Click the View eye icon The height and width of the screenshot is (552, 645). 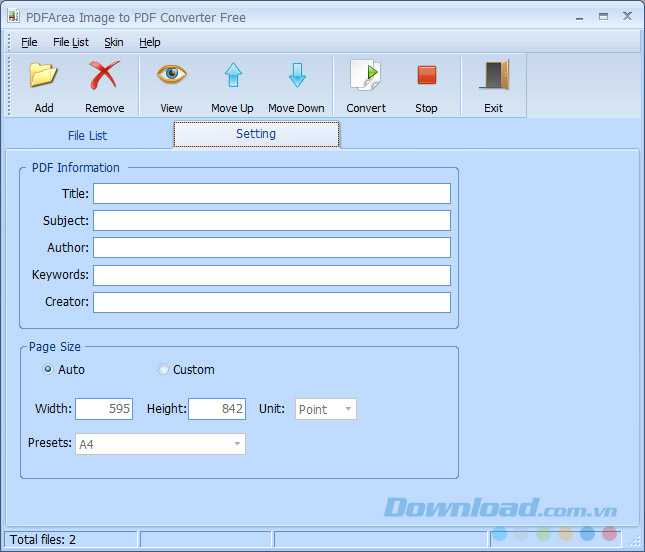pyautogui.click(x=171, y=76)
